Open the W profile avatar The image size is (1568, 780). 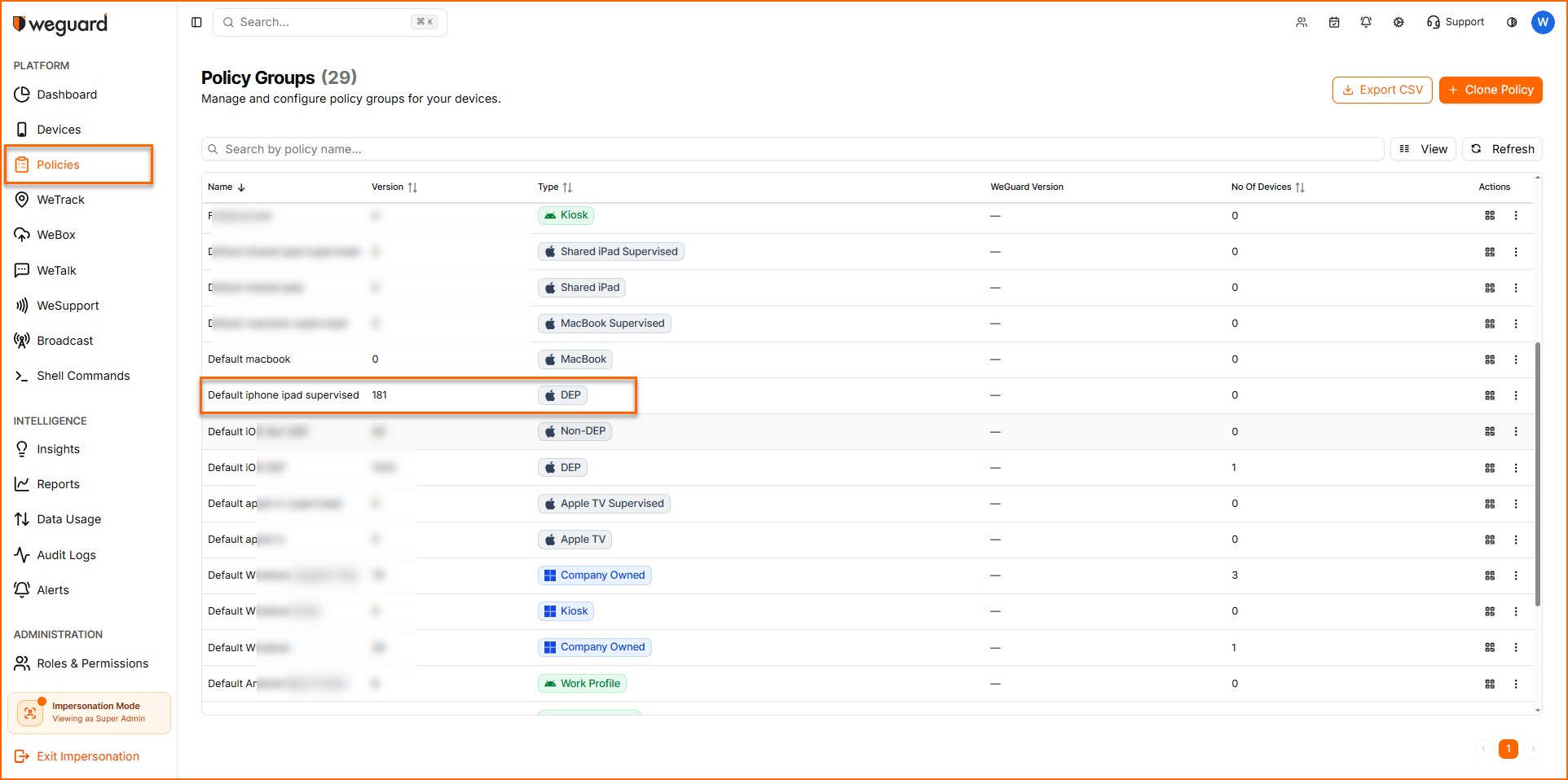click(x=1542, y=22)
